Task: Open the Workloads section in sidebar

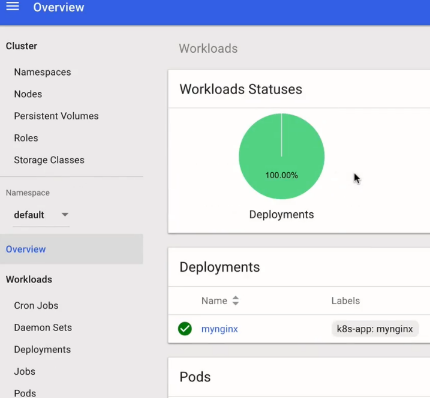Action: 29,279
